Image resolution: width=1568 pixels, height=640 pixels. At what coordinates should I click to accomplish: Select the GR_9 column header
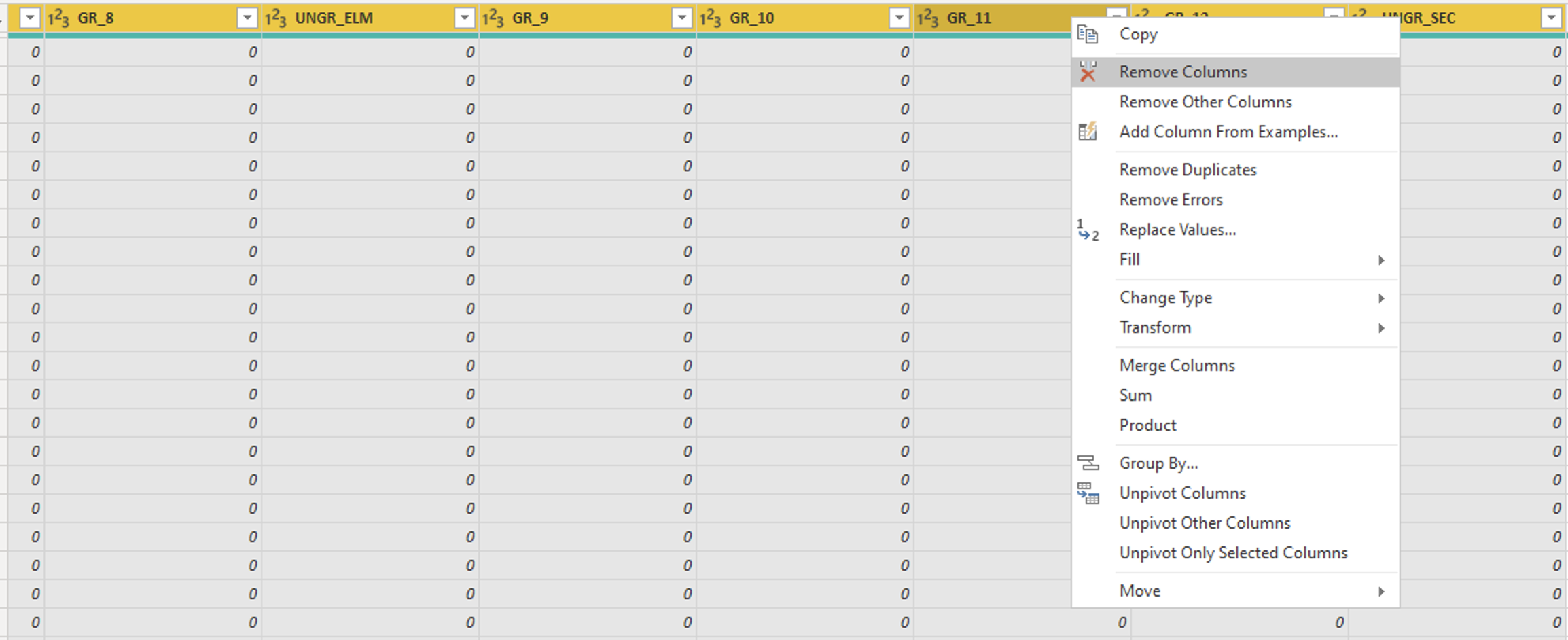point(588,18)
